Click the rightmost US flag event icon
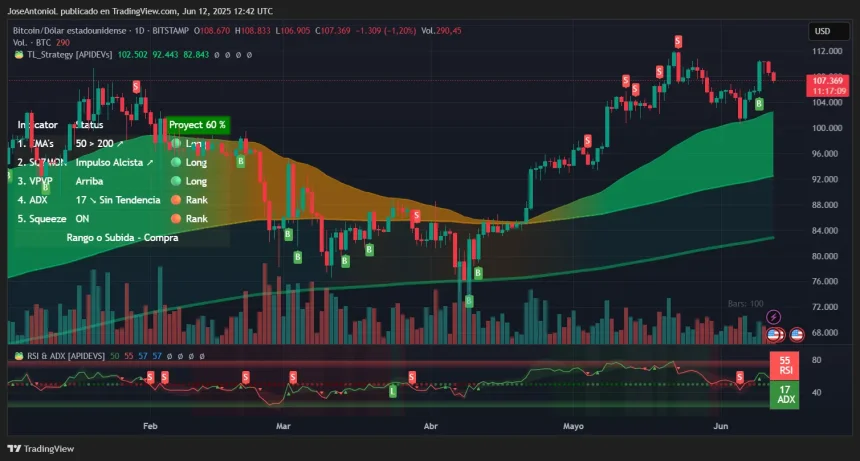860x461 pixels. click(797, 334)
